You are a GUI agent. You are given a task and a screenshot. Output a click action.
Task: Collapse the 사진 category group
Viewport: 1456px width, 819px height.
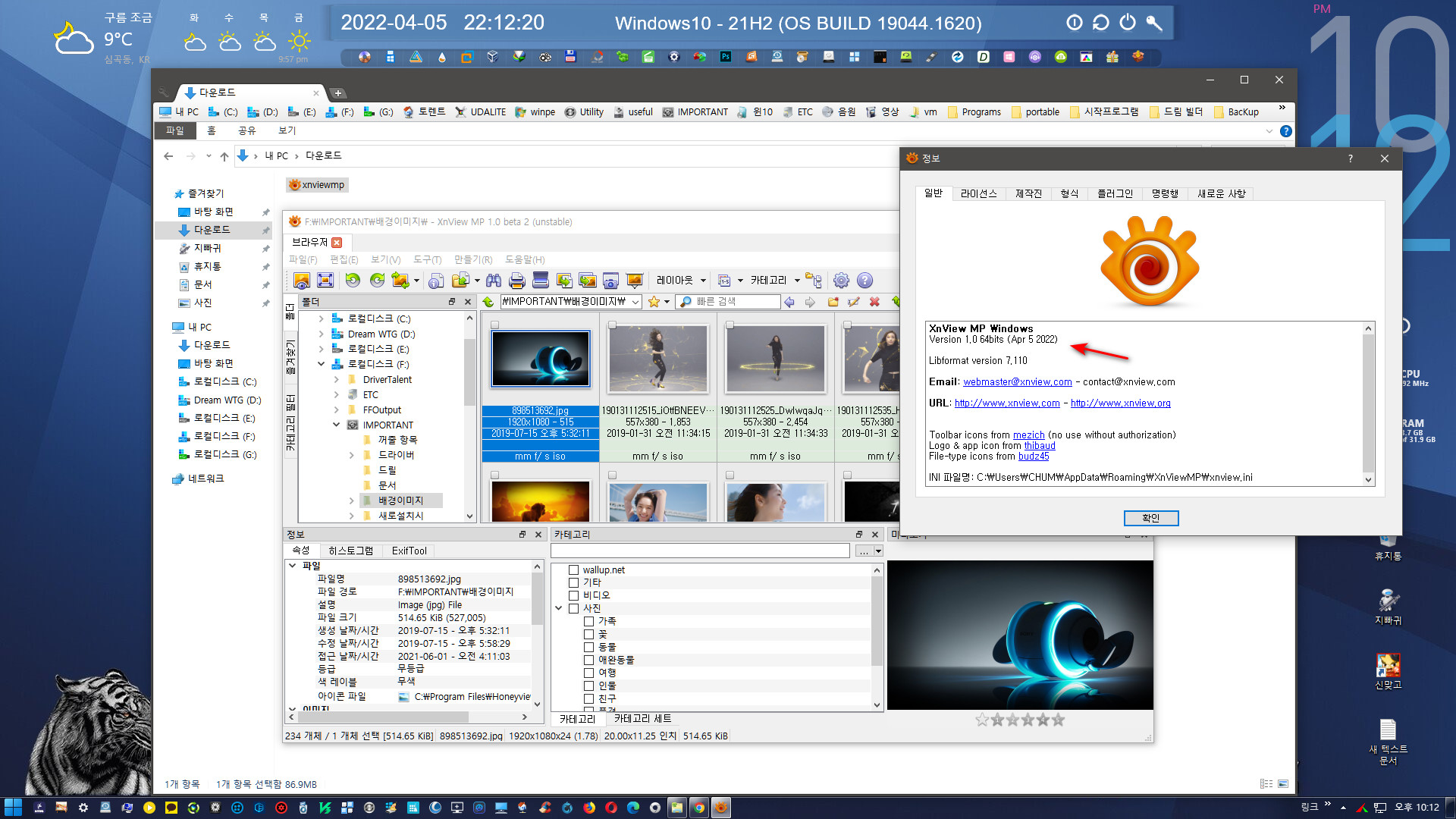point(559,609)
